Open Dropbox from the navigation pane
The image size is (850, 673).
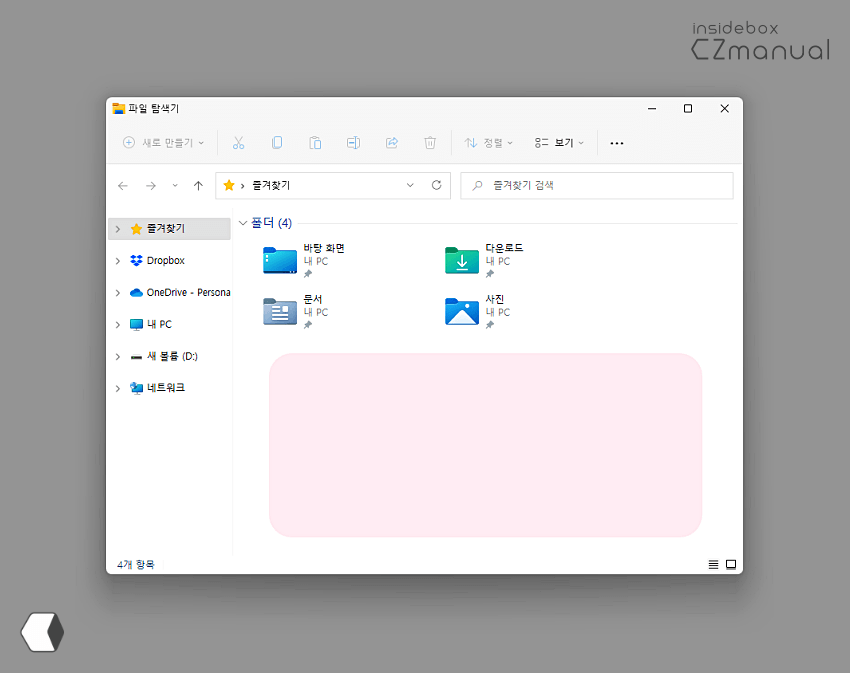click(x=165, y=260)
